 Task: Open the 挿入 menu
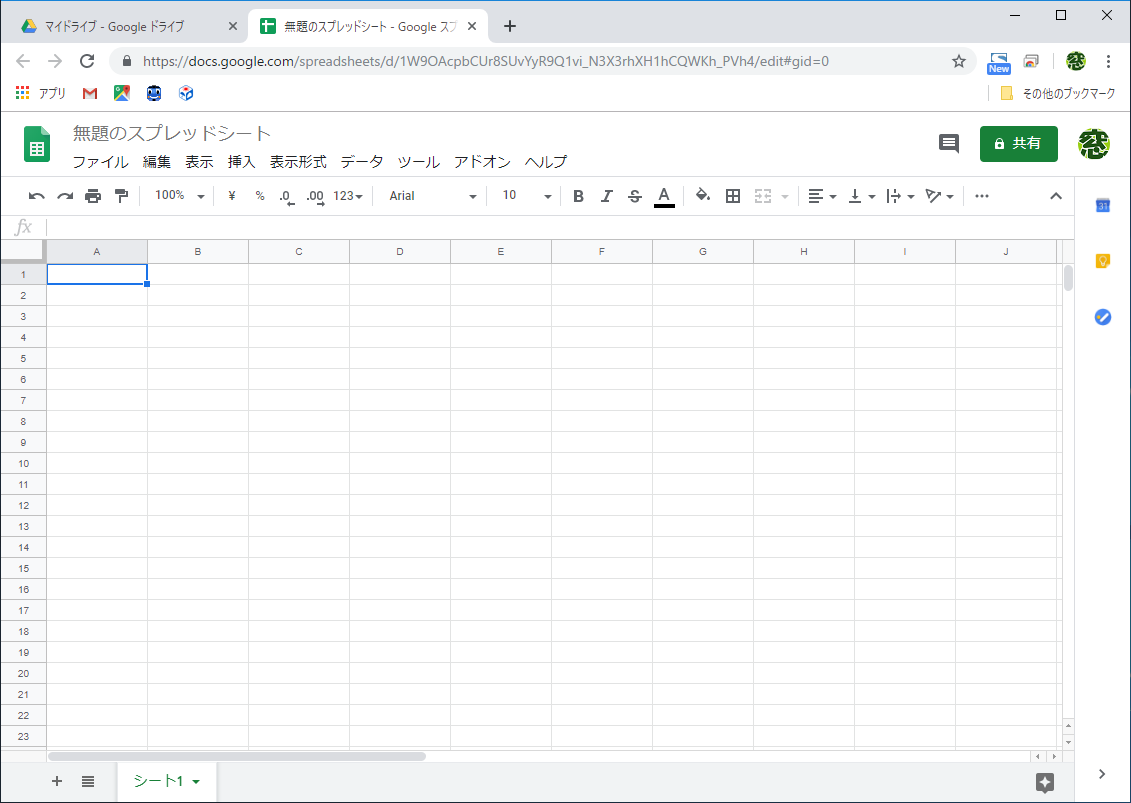click(240, 161)
